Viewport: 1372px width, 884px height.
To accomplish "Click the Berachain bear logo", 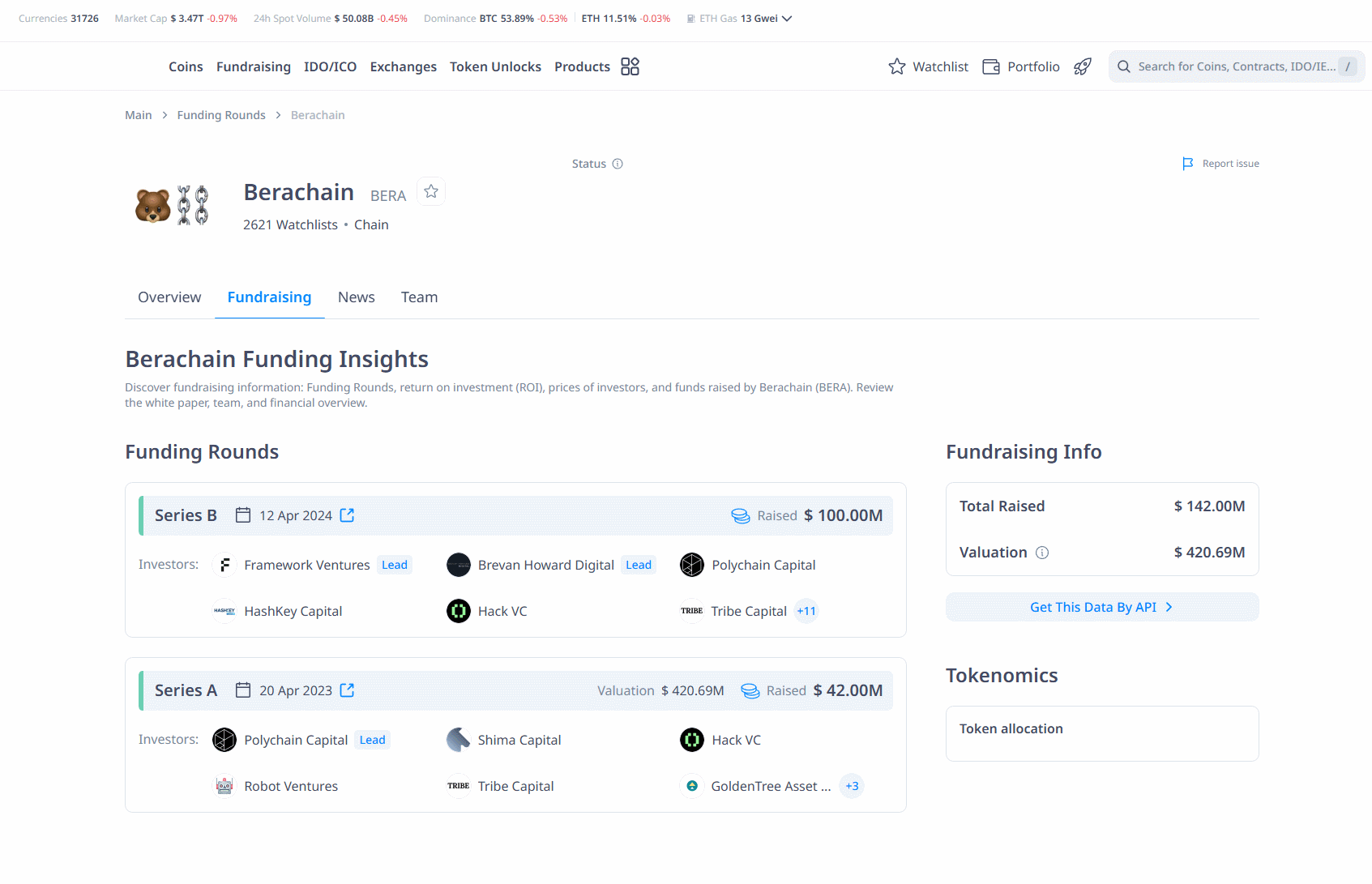I will coord(172,205).
